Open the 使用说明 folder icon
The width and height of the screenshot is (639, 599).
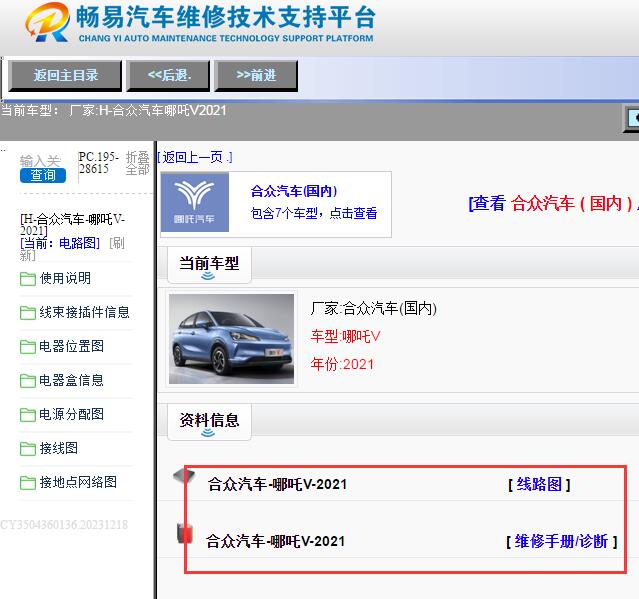(x=28, y=279)
